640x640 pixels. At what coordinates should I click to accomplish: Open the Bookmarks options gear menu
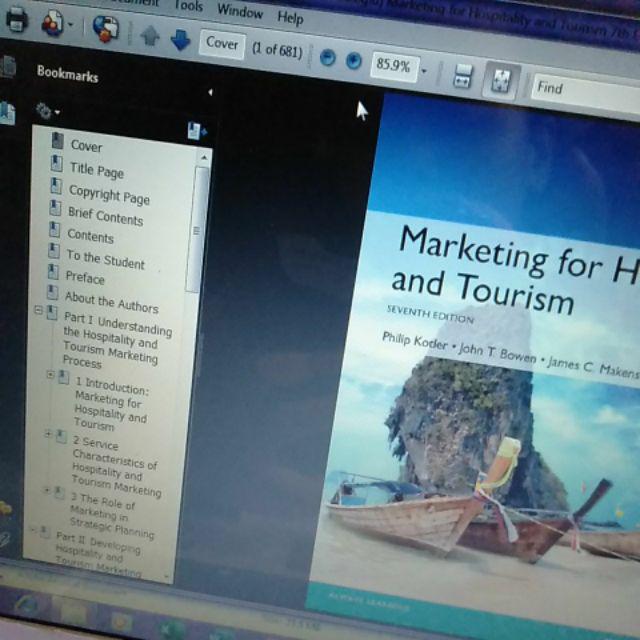[46, 110]
